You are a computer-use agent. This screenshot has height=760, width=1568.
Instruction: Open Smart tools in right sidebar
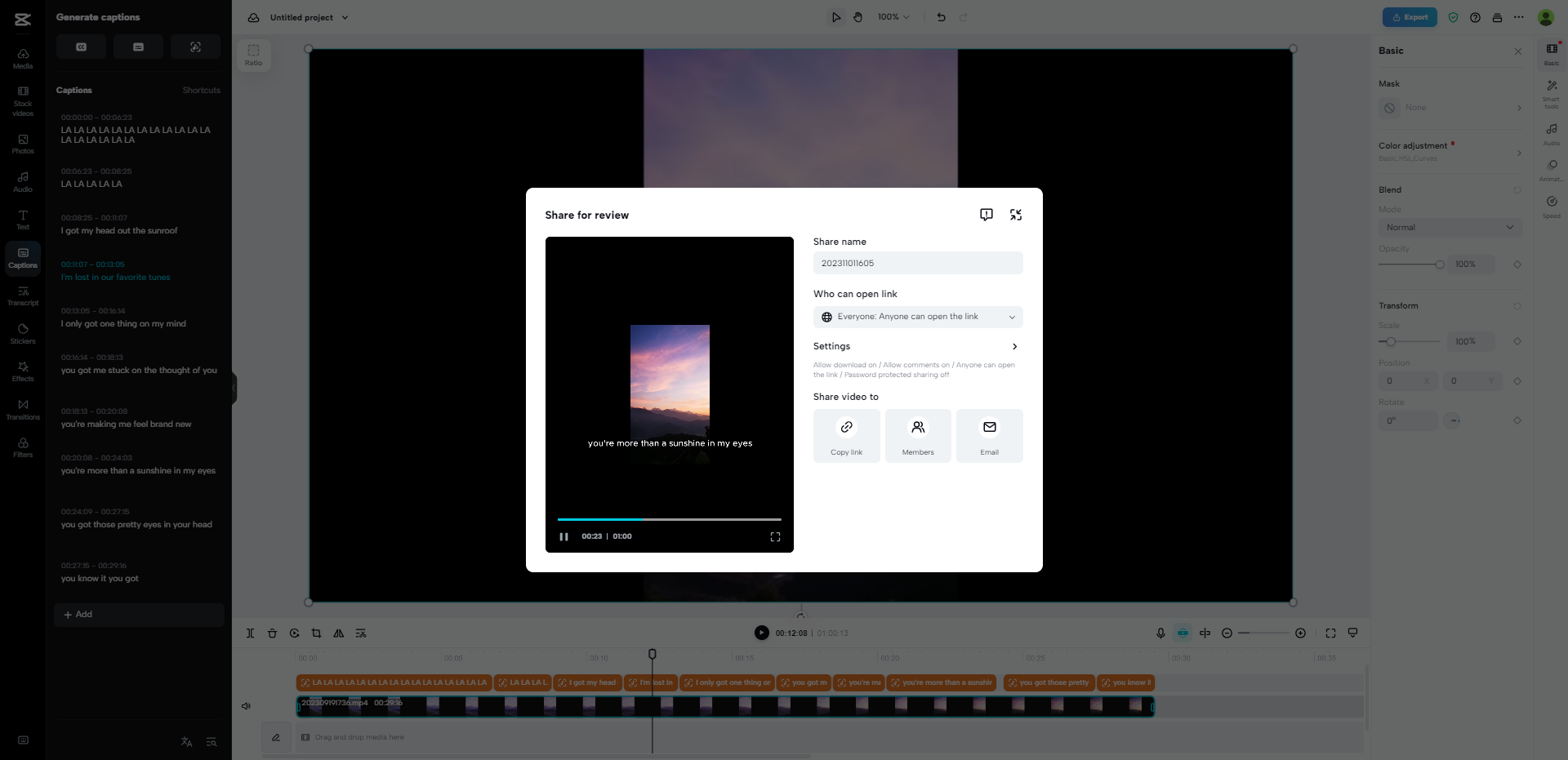click(1552, 94)
